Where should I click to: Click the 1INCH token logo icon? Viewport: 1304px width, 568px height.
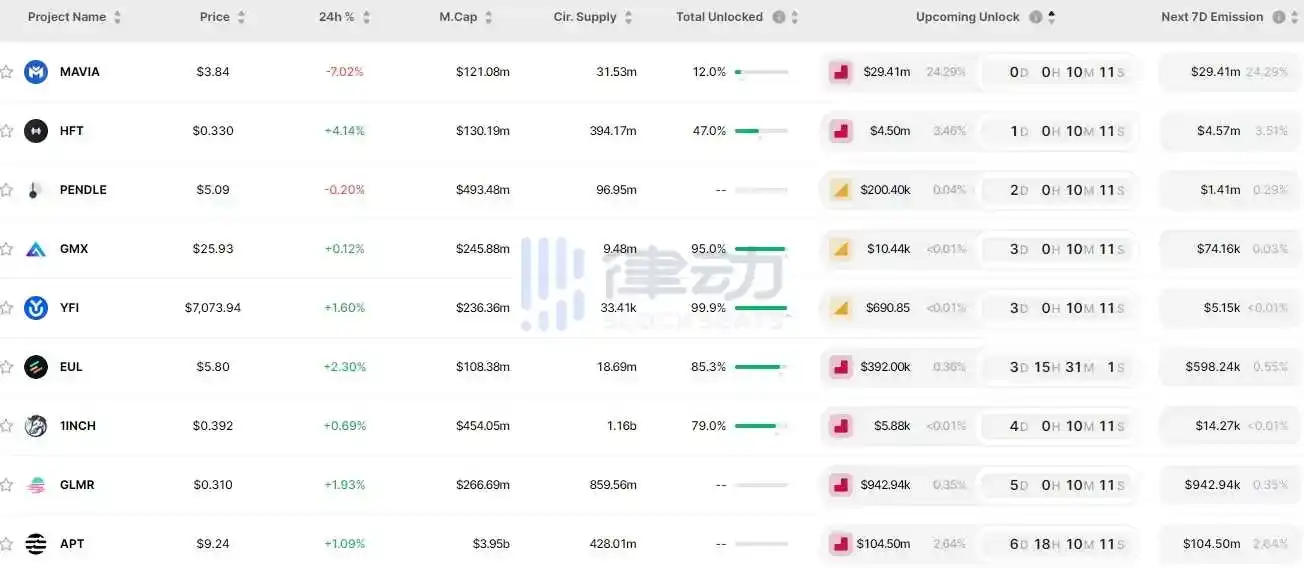36,426
